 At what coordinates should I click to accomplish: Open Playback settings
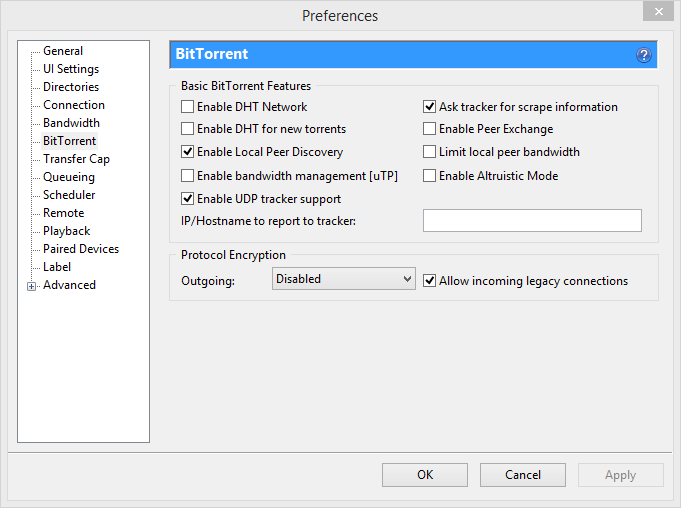66,231
